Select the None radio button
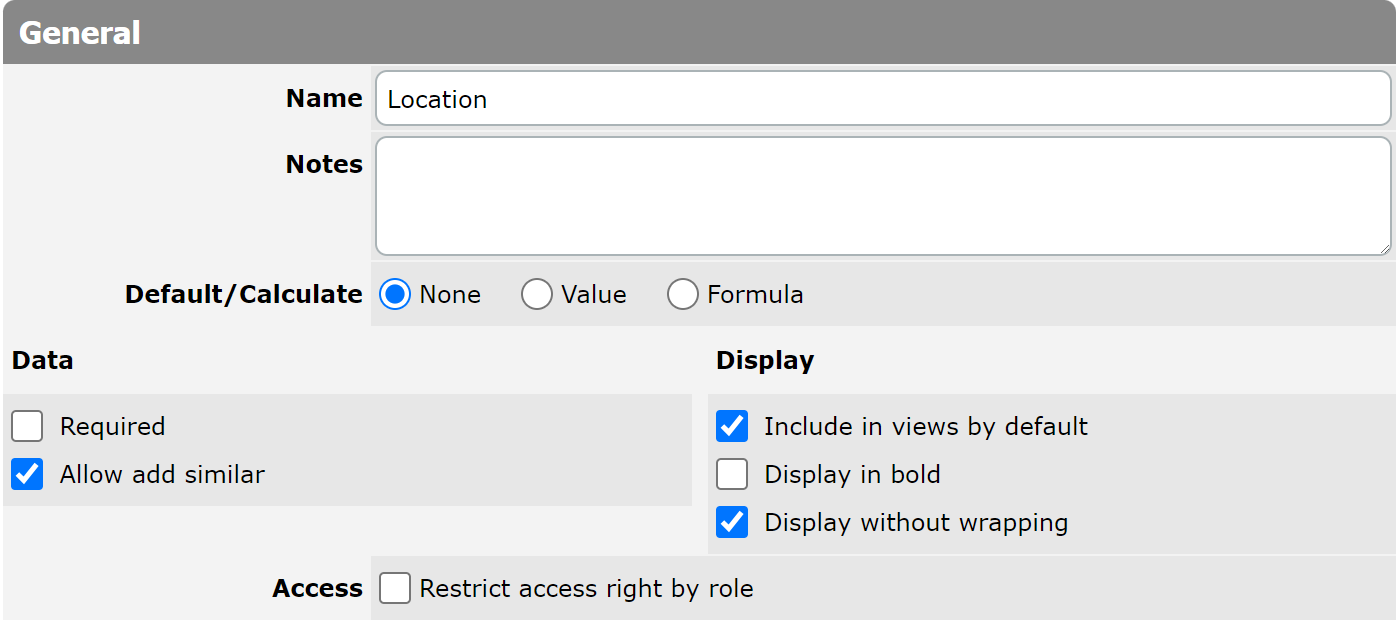1400x622 pixels. [x=396, y=294]
